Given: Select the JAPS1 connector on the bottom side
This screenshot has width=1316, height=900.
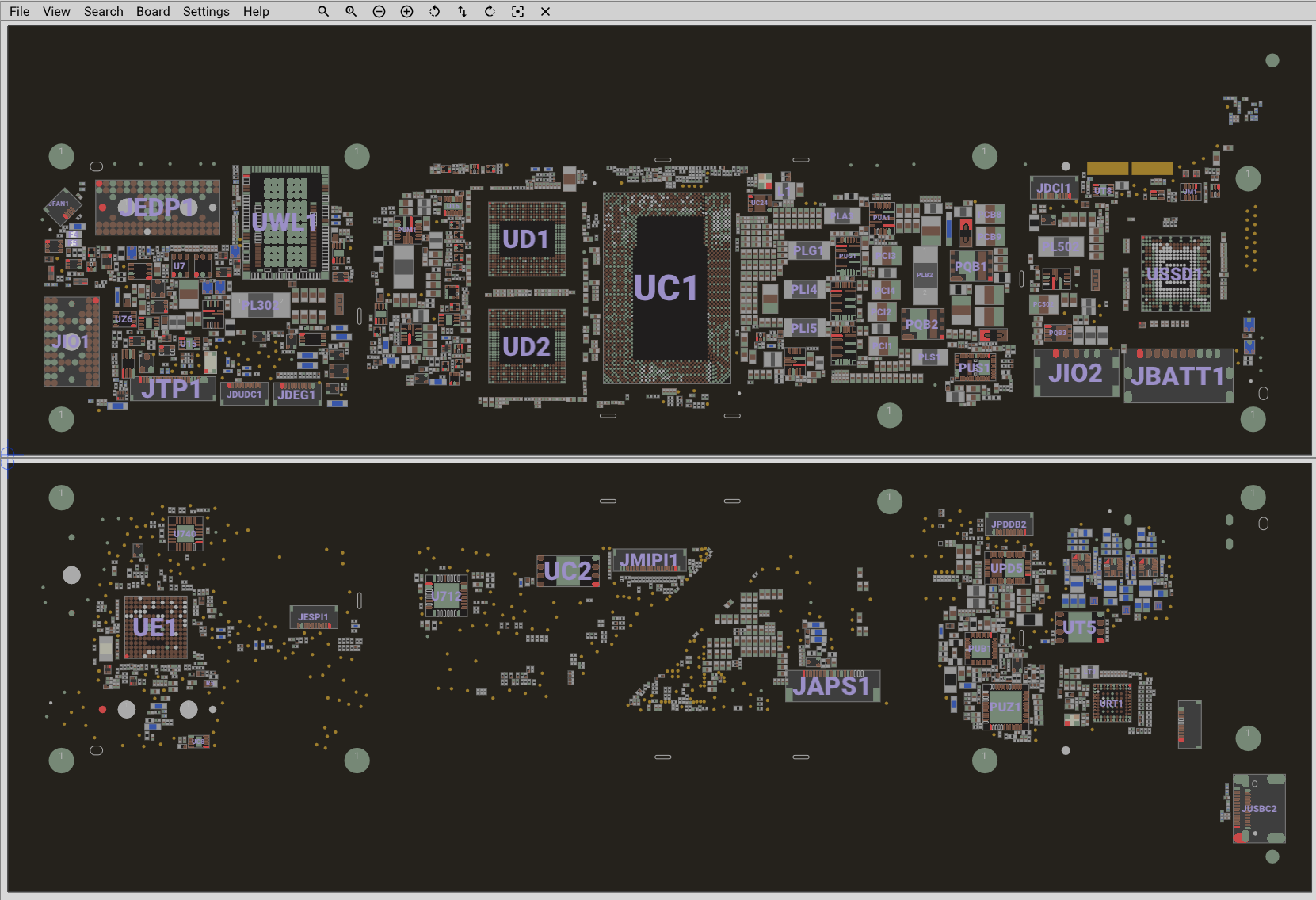Looking at the screenshot, I should pos(832,686).
